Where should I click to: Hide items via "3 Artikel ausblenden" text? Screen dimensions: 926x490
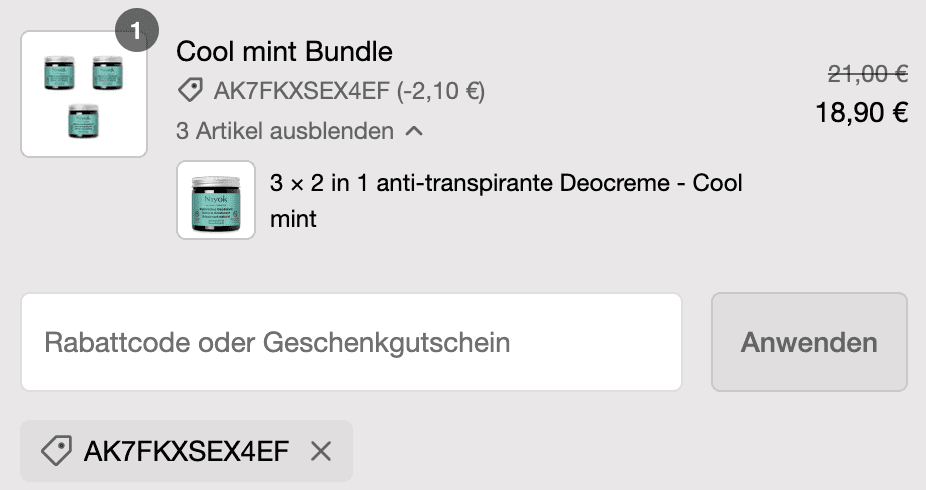tap(284, 131)
